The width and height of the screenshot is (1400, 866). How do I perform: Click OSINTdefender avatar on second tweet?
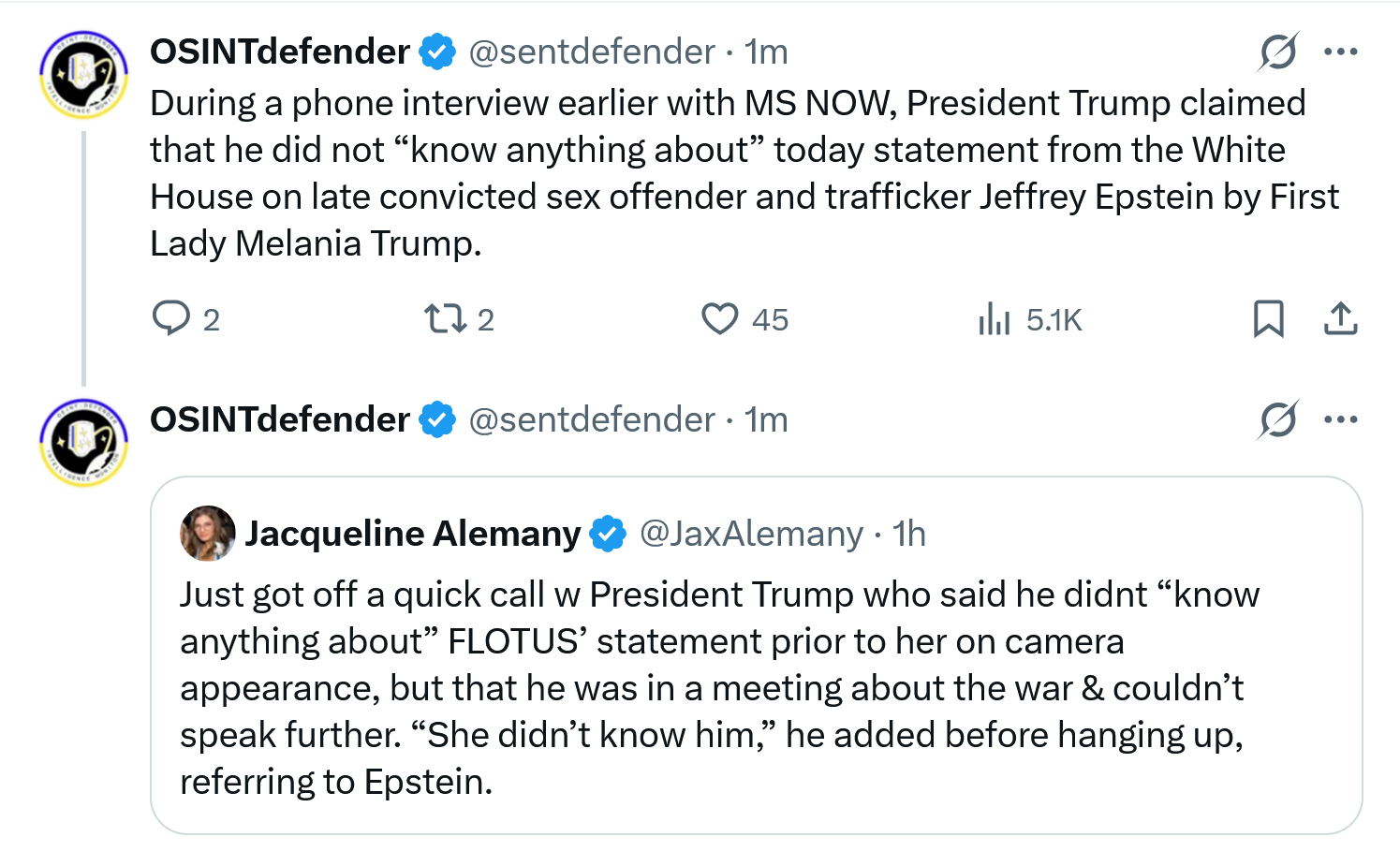click(x=83, y=444)
